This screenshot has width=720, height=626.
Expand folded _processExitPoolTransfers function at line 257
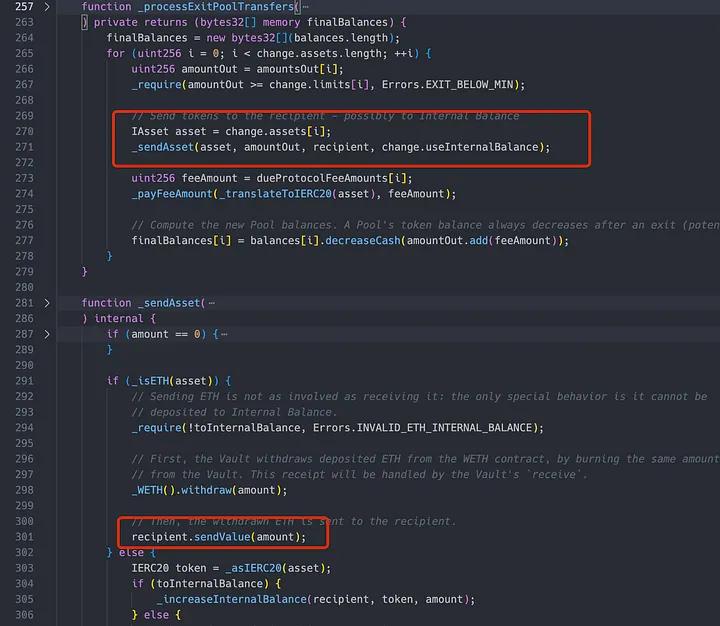(47, 7)
